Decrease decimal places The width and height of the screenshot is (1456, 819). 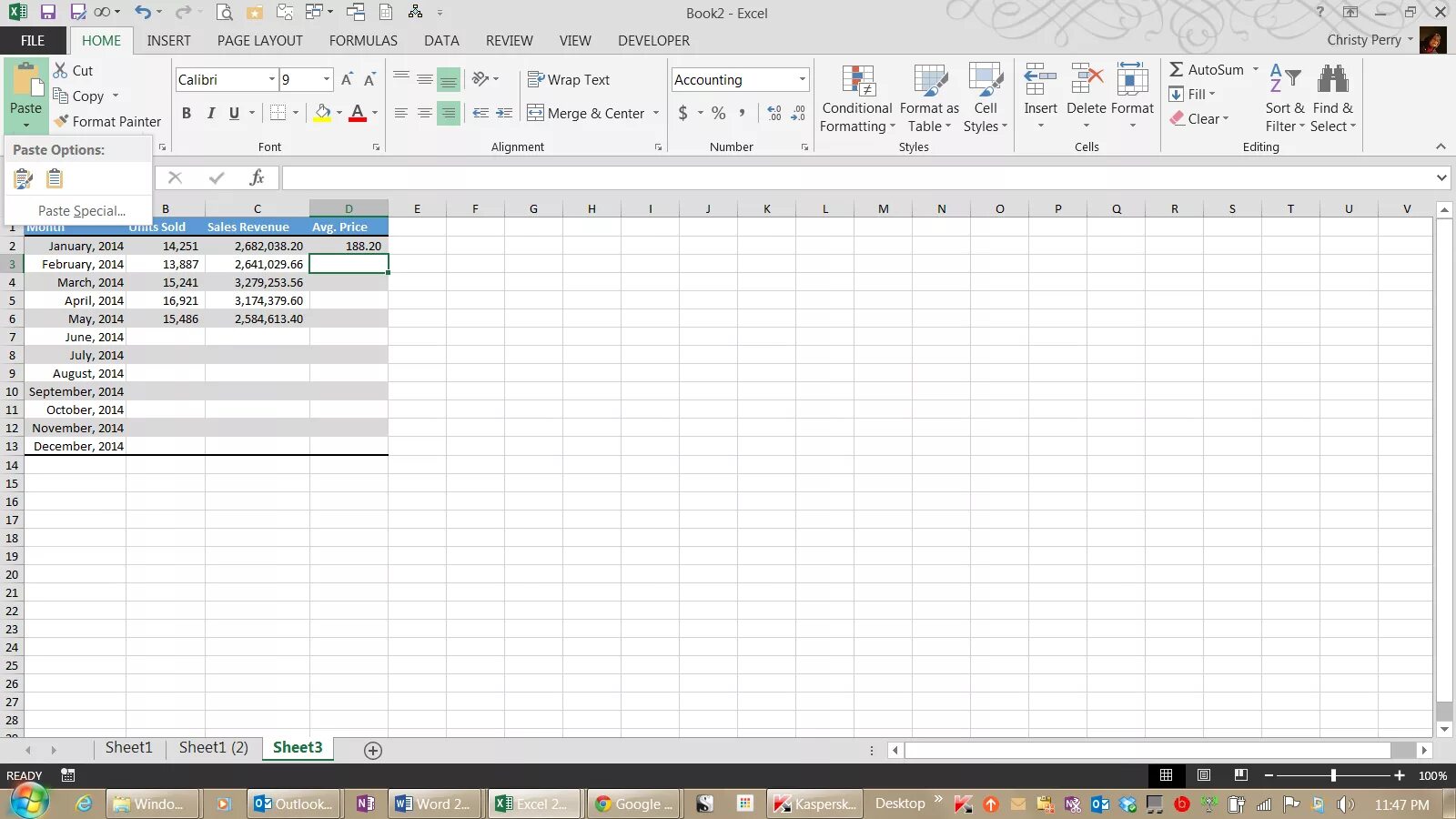798,113
